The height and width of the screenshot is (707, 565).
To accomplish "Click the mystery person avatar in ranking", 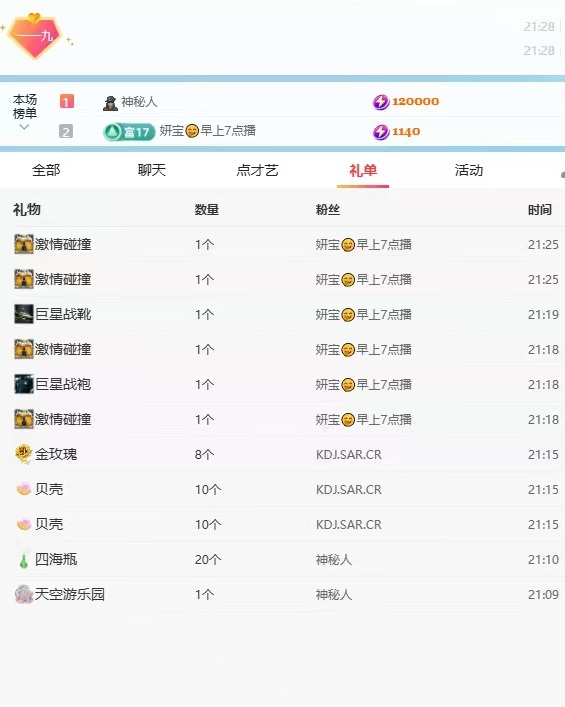I will tap(110, 102).
